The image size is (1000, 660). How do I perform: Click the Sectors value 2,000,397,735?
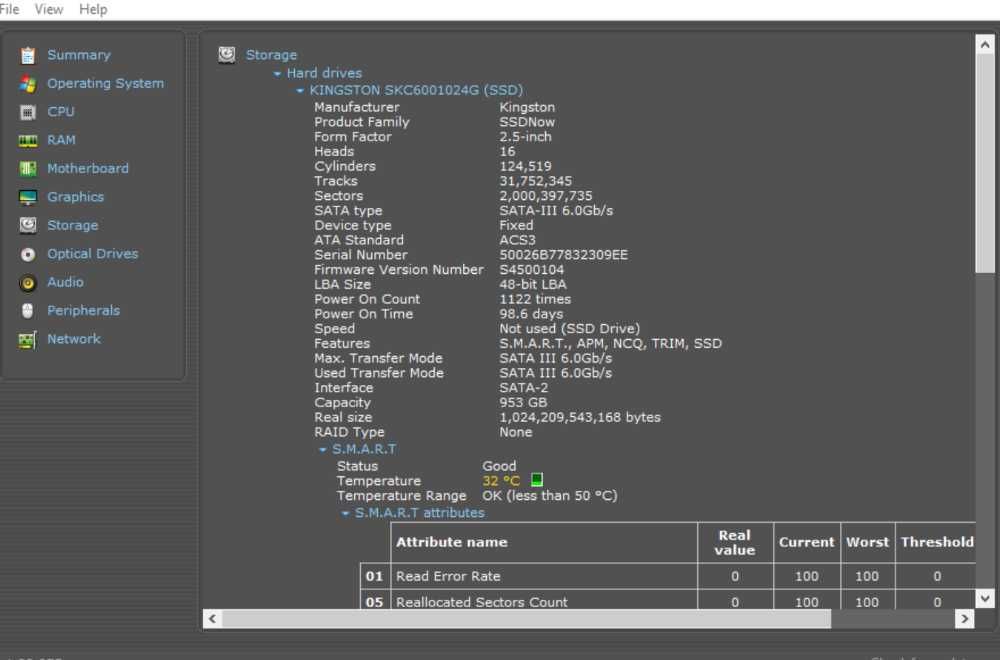[x=545, y=196]
